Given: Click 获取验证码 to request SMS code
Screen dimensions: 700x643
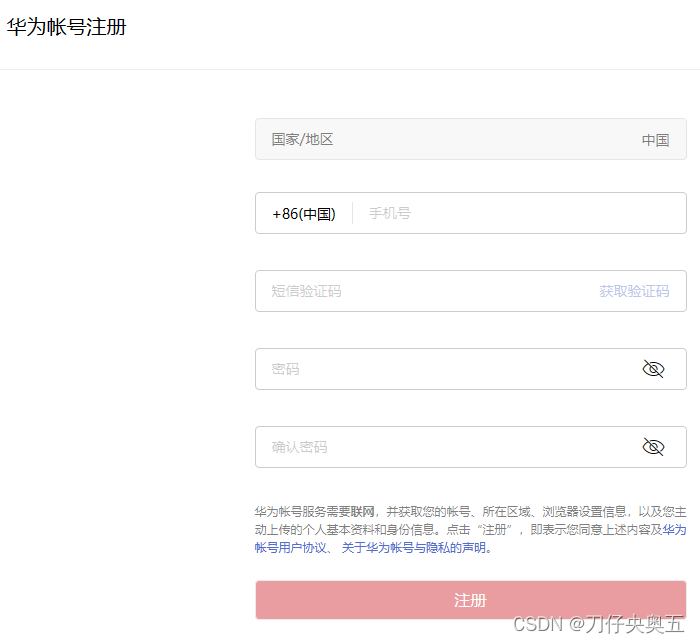Looking at the screenshot, I should (x=634, y=291).
